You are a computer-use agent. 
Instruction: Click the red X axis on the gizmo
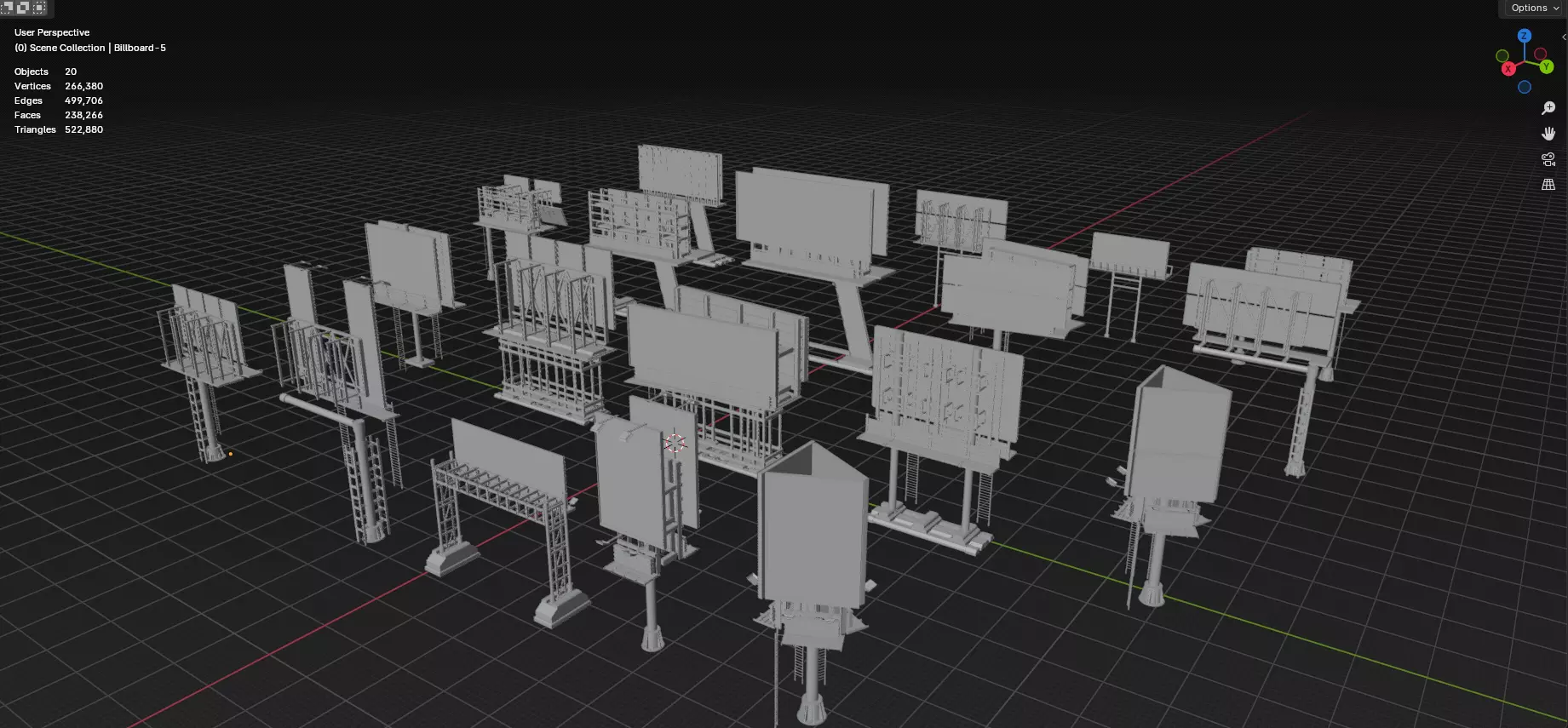[x=1508, y=69]
